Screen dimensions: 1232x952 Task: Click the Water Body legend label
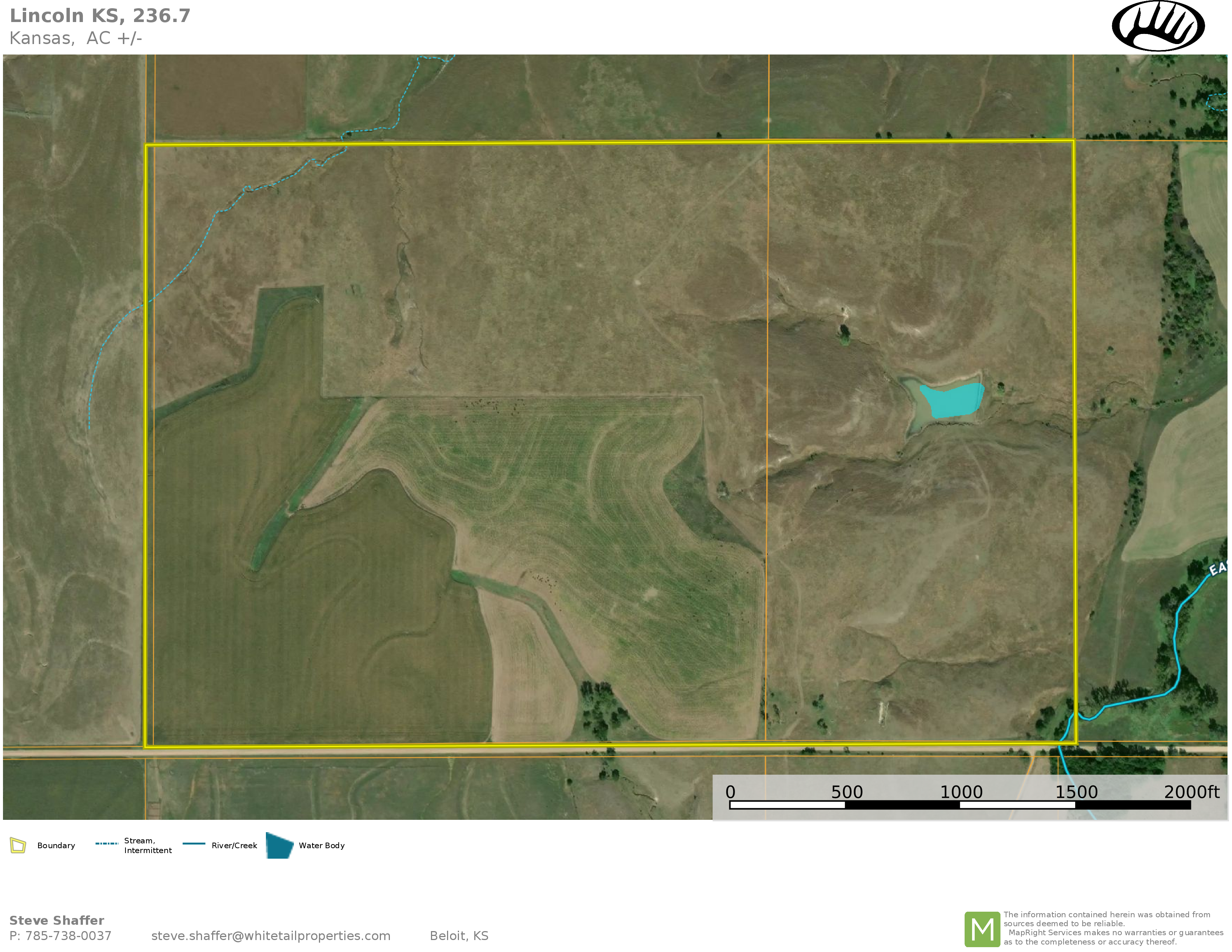tap(322, 845)
